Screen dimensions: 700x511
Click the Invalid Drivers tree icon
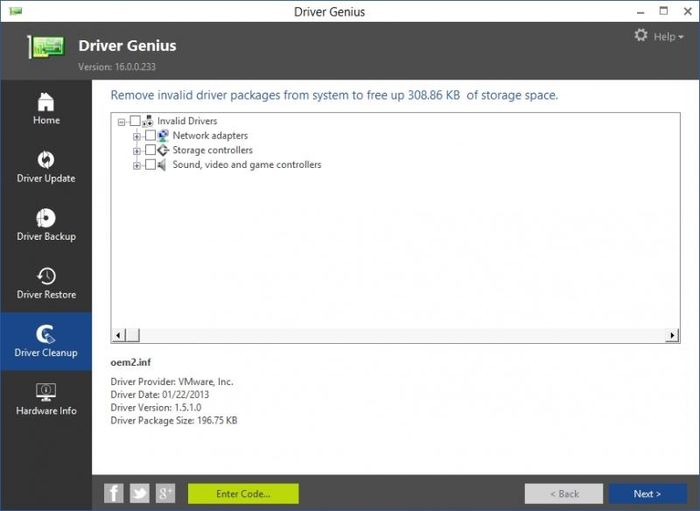point(148,121)
